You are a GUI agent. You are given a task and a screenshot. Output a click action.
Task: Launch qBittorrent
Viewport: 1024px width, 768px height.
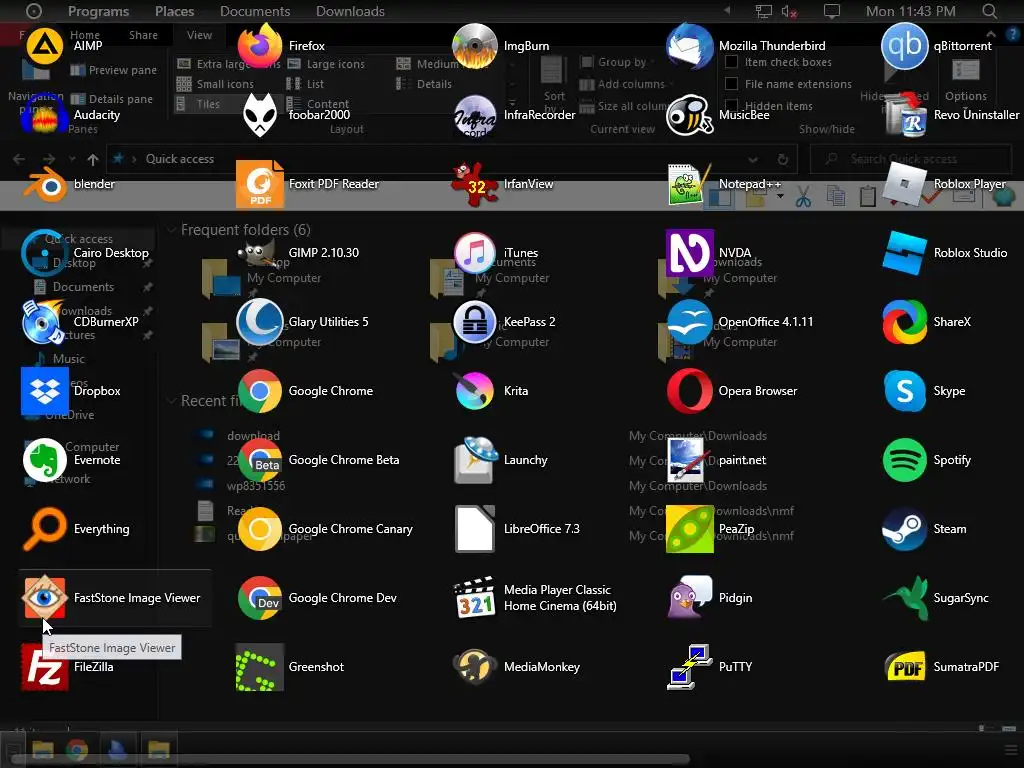938,46
